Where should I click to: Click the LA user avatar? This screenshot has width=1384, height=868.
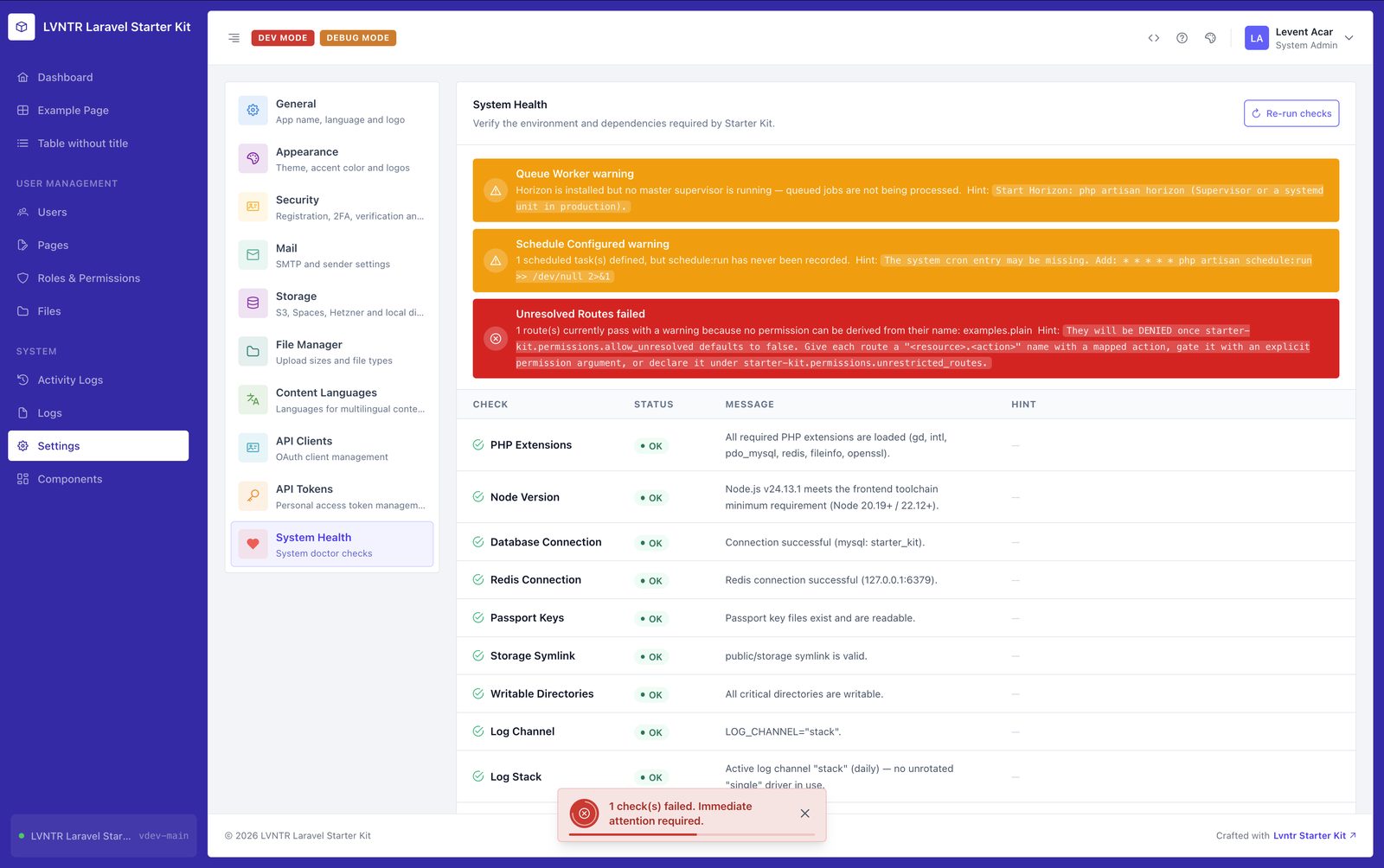coord(1257,38)
